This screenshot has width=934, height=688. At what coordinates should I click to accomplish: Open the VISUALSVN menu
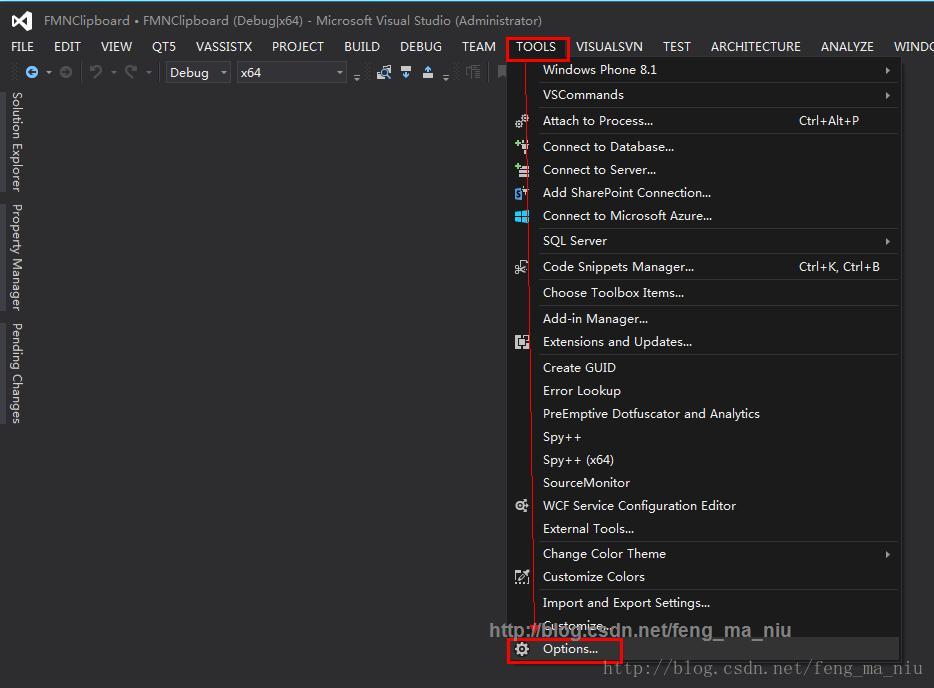(x=609, y=46)
